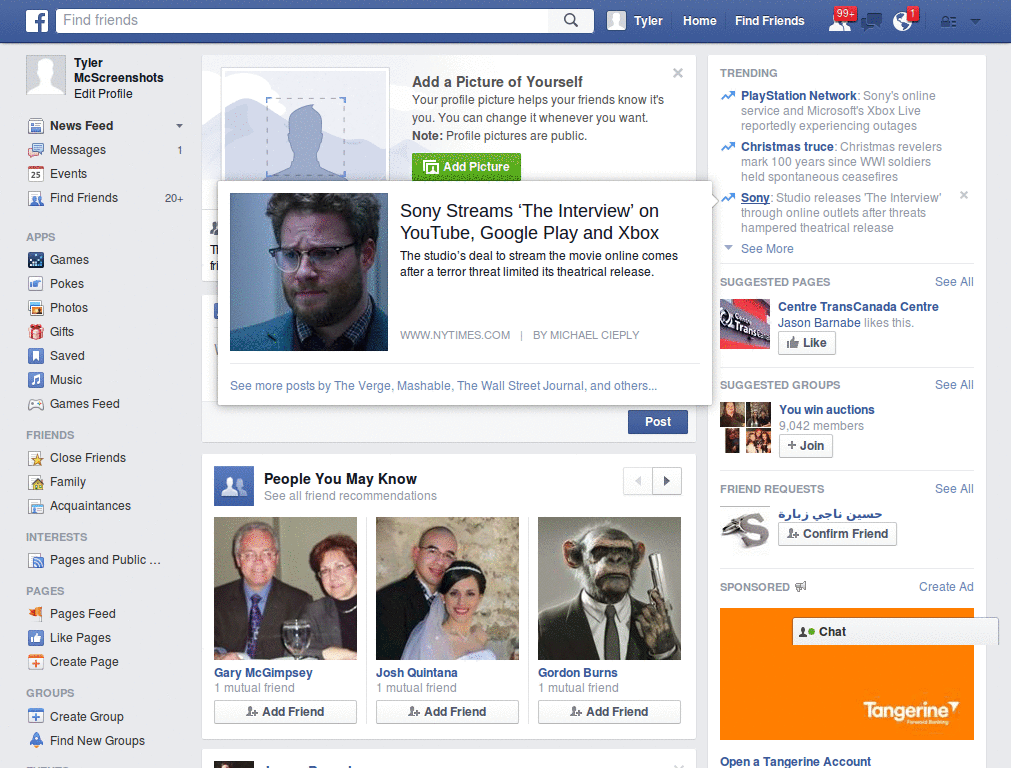The image size is (1024, 768).
Task: Click the Games app icon
Action: [x=35, y=260]
